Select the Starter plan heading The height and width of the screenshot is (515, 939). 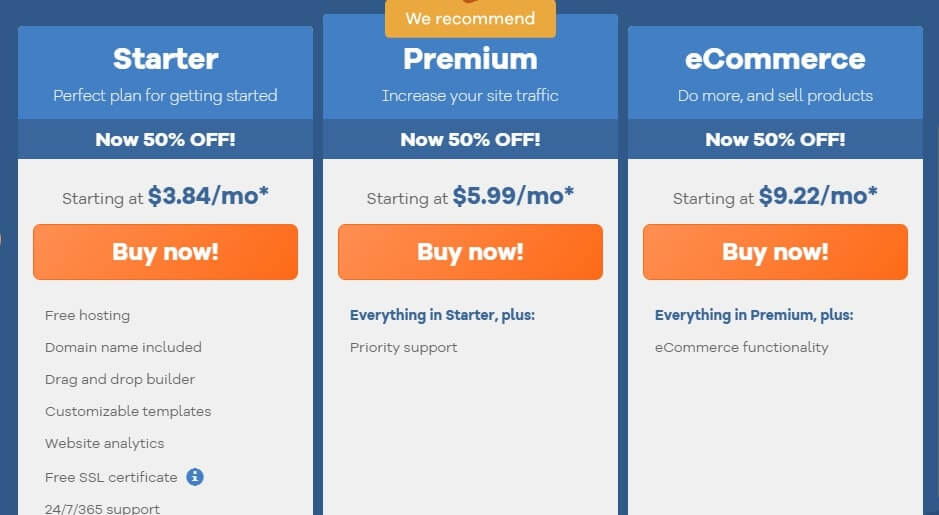point(165,59)
